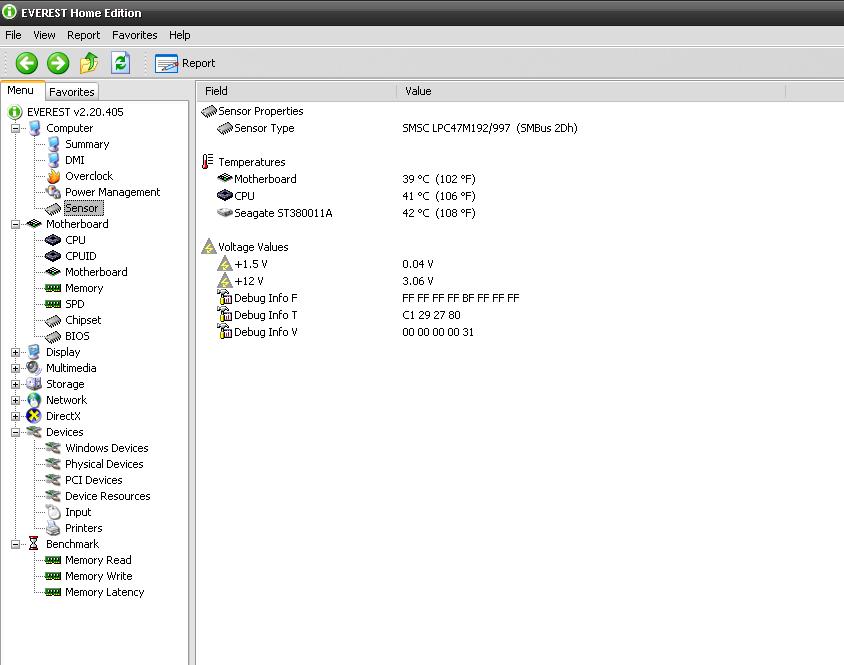Open the Motherboard sub-item in tree
Image resolution: width=844 pixels, height=665 pixels.
[96, 272]
